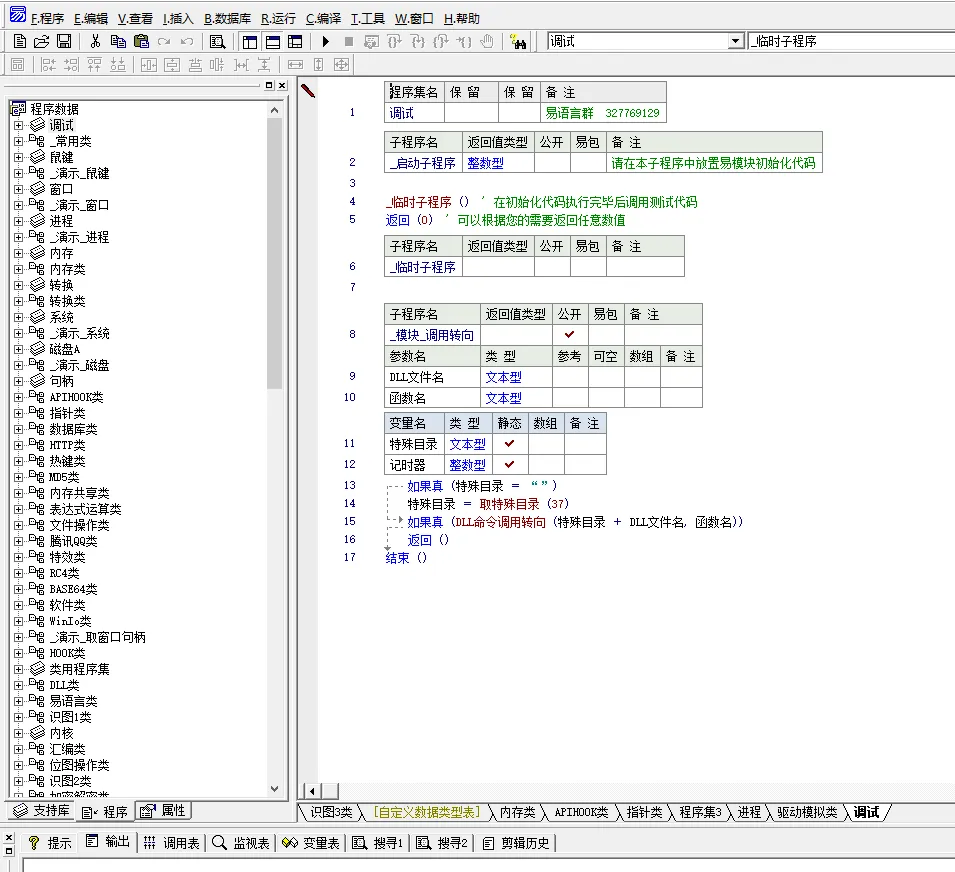The image size is (955, 872).
Task: Click the New file toolbar icon
Action: [x=19, y=41]
